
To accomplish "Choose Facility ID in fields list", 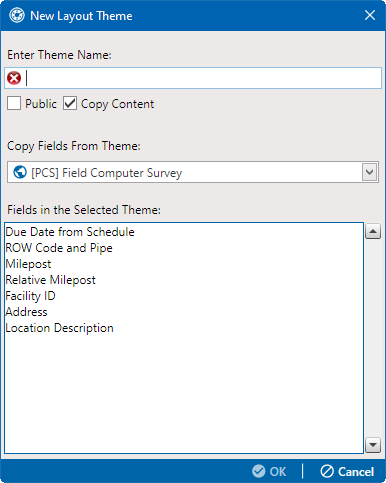I will (30, 296).
